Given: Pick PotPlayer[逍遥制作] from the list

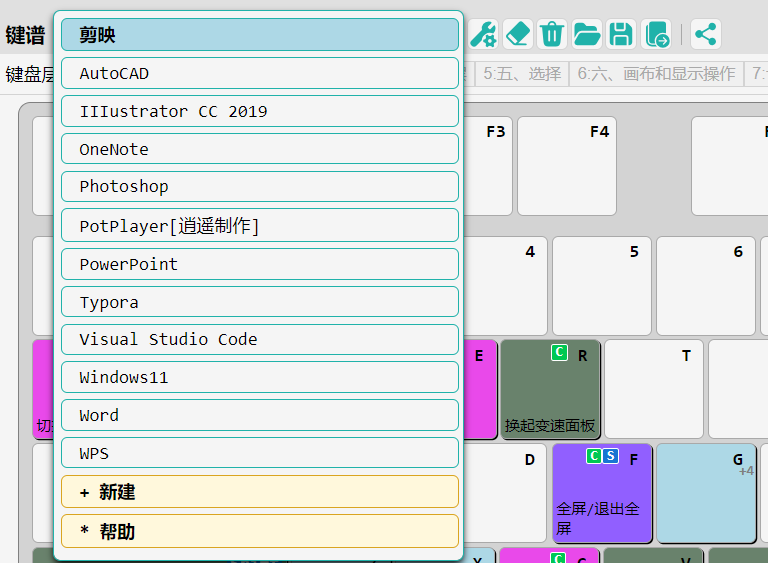Looking at the screenshot, I should coord(260,225).
